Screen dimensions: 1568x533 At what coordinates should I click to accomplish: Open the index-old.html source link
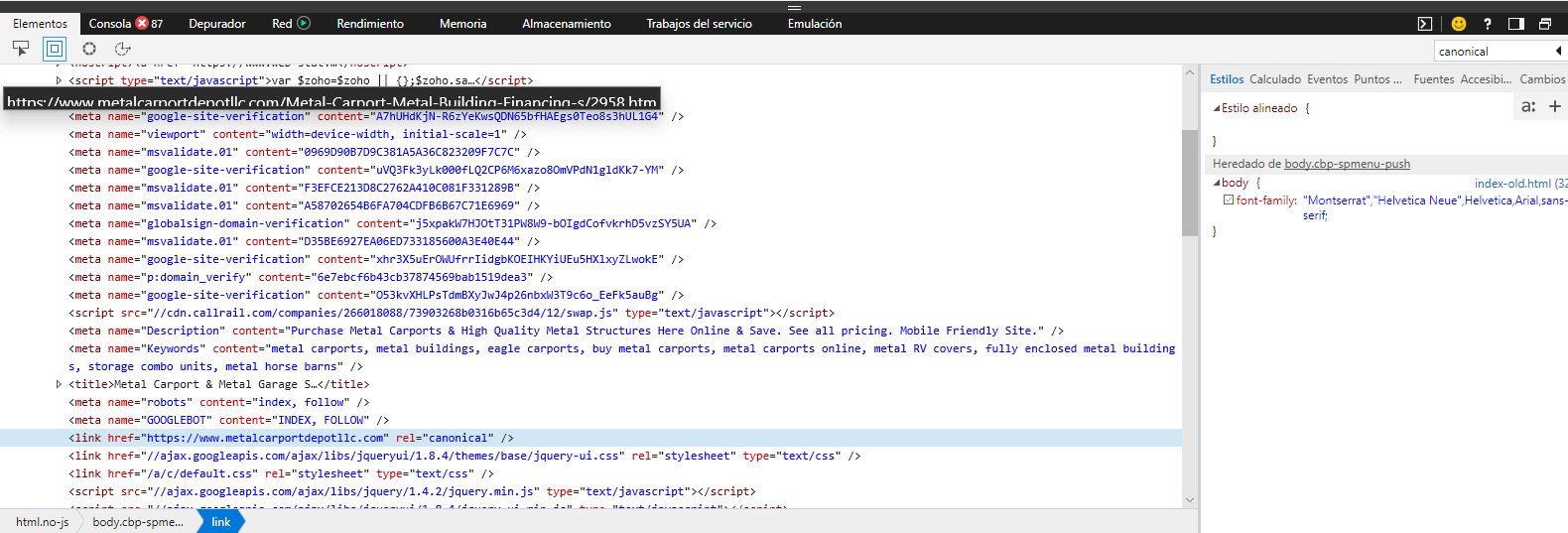pyautogui.click(x=1512, y=183)
